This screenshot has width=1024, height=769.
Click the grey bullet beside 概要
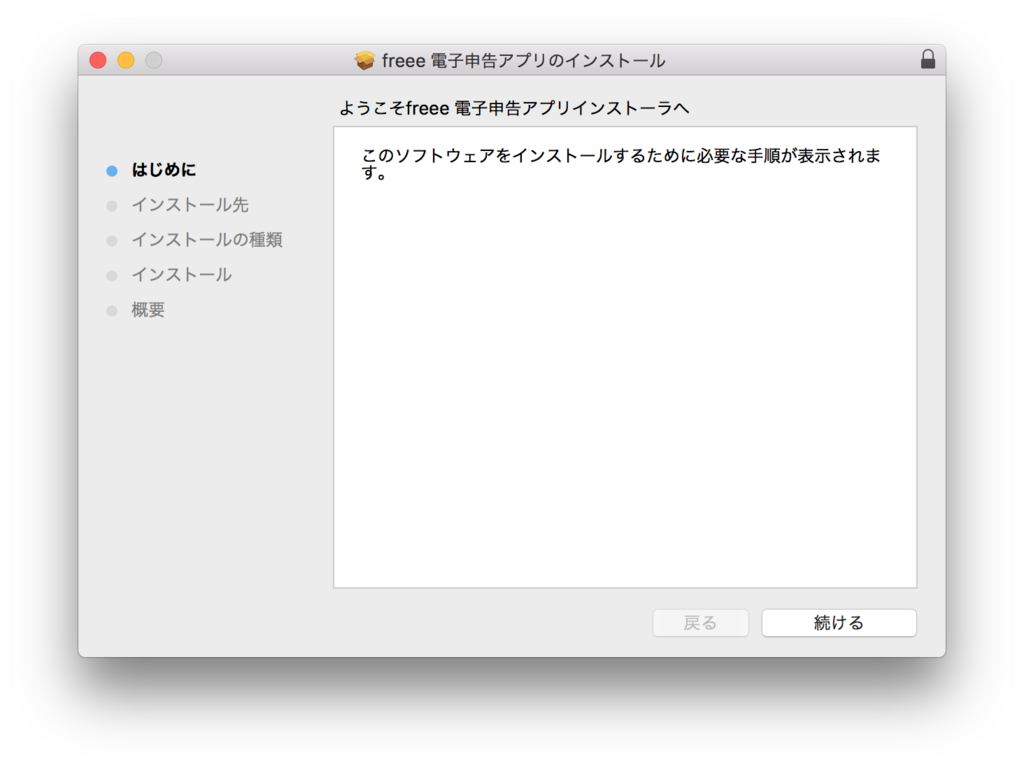[112, 311]
